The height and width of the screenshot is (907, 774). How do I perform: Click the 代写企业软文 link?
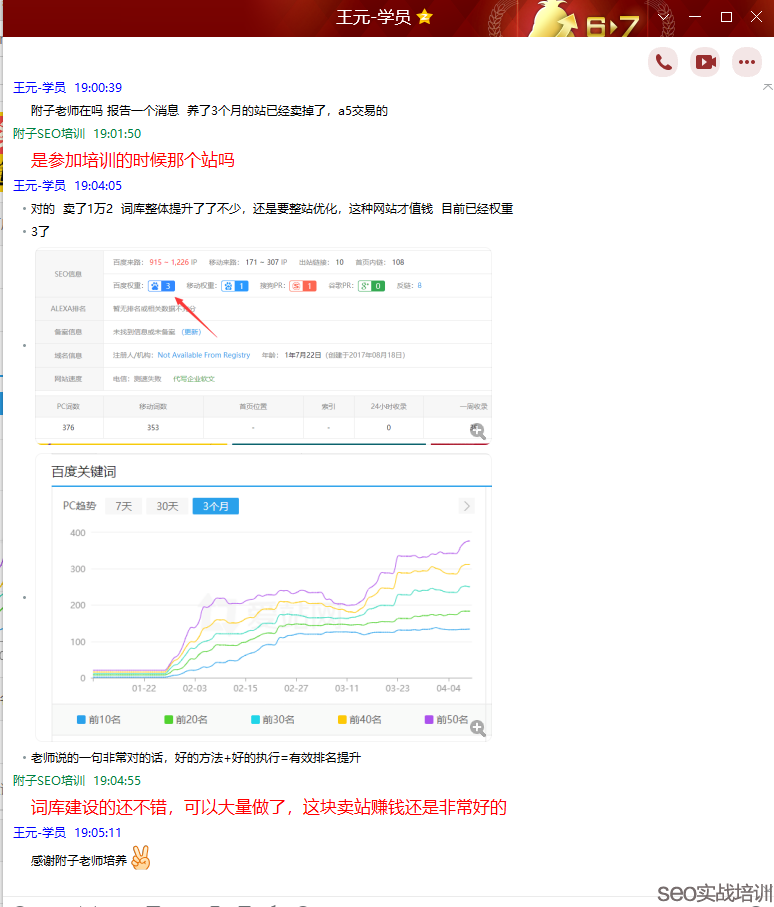(x=194, y=379)
